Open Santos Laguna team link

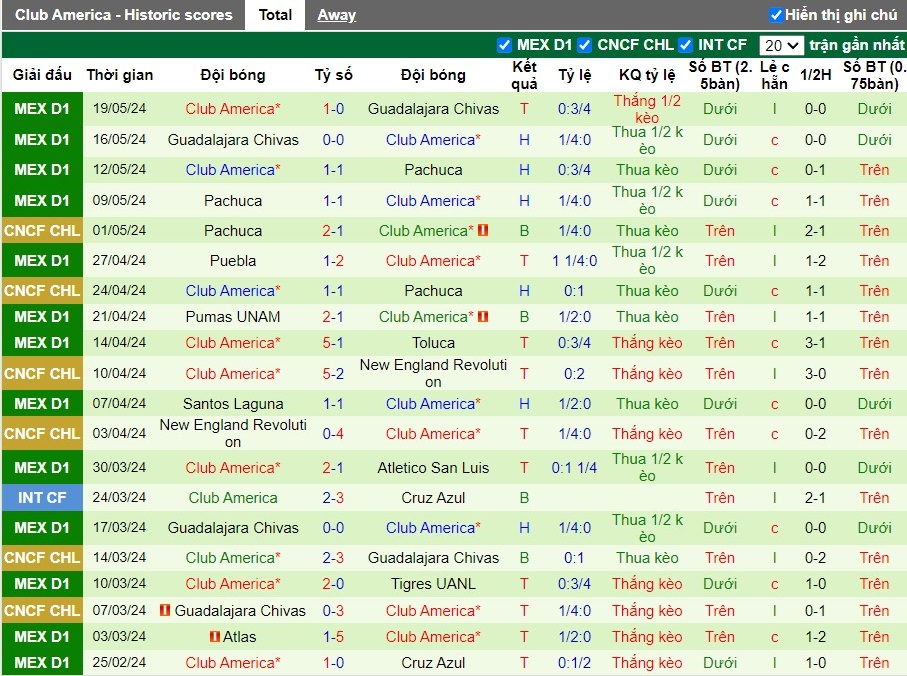[233, 404]
